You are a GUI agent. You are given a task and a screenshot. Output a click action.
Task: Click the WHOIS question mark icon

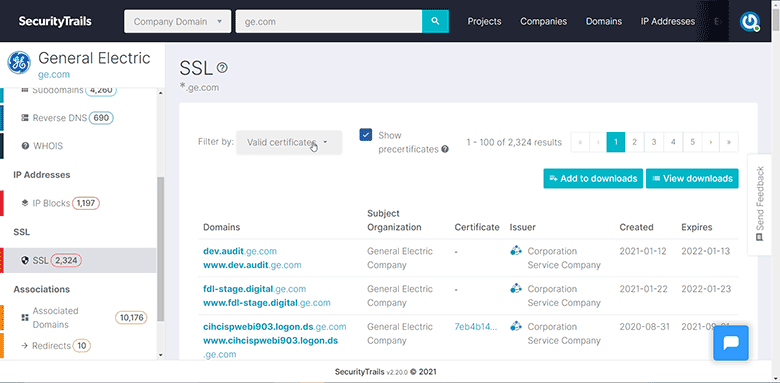click(25, 146)
